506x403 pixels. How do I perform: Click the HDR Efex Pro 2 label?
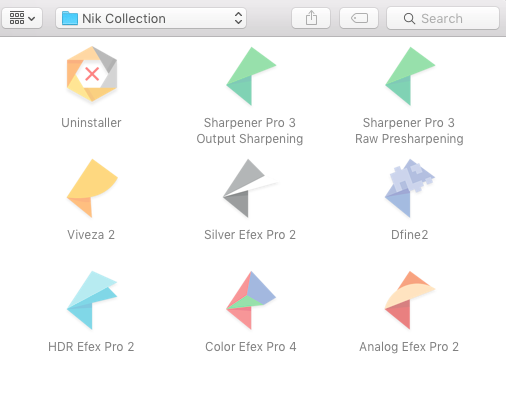tap(91, 347)
